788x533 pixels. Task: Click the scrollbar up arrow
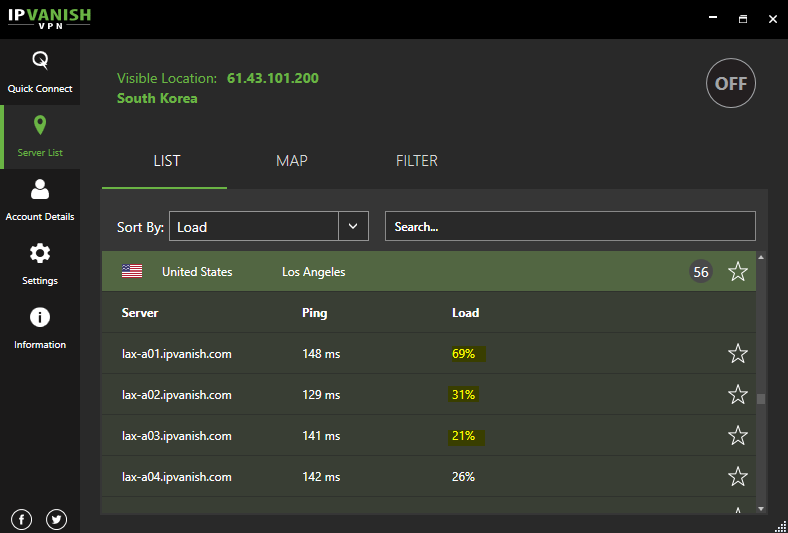[761, 257]
